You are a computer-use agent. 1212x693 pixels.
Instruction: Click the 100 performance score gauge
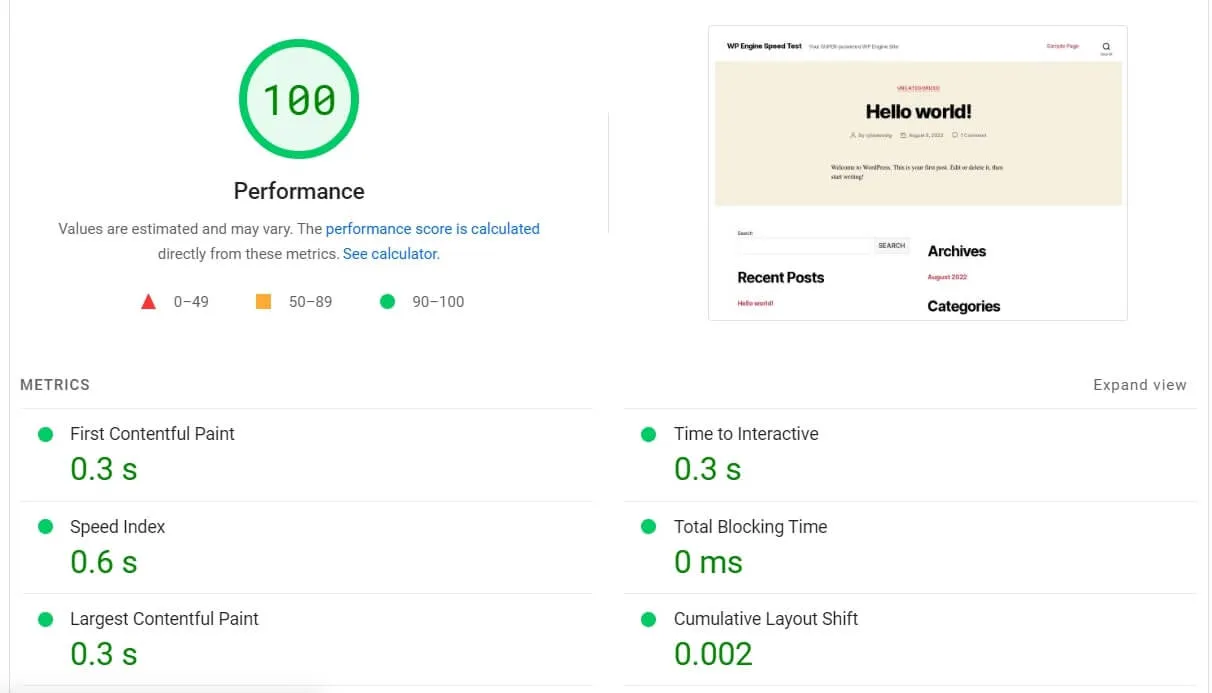(x=299, y=99)
